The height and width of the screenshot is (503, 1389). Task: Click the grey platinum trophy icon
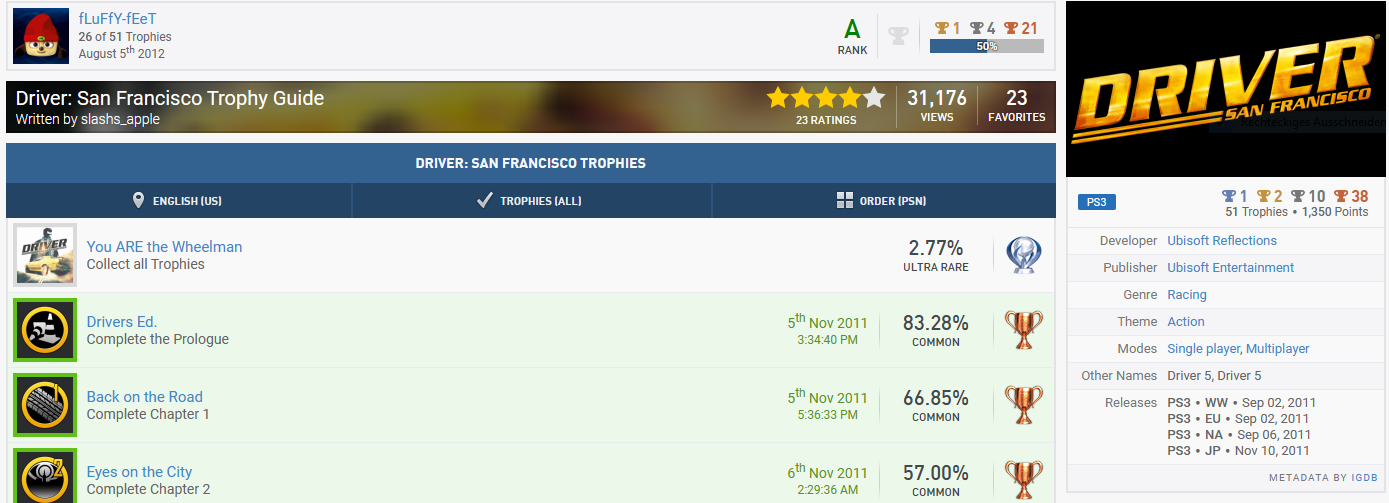pyautogui.click(x=899, y=36)
